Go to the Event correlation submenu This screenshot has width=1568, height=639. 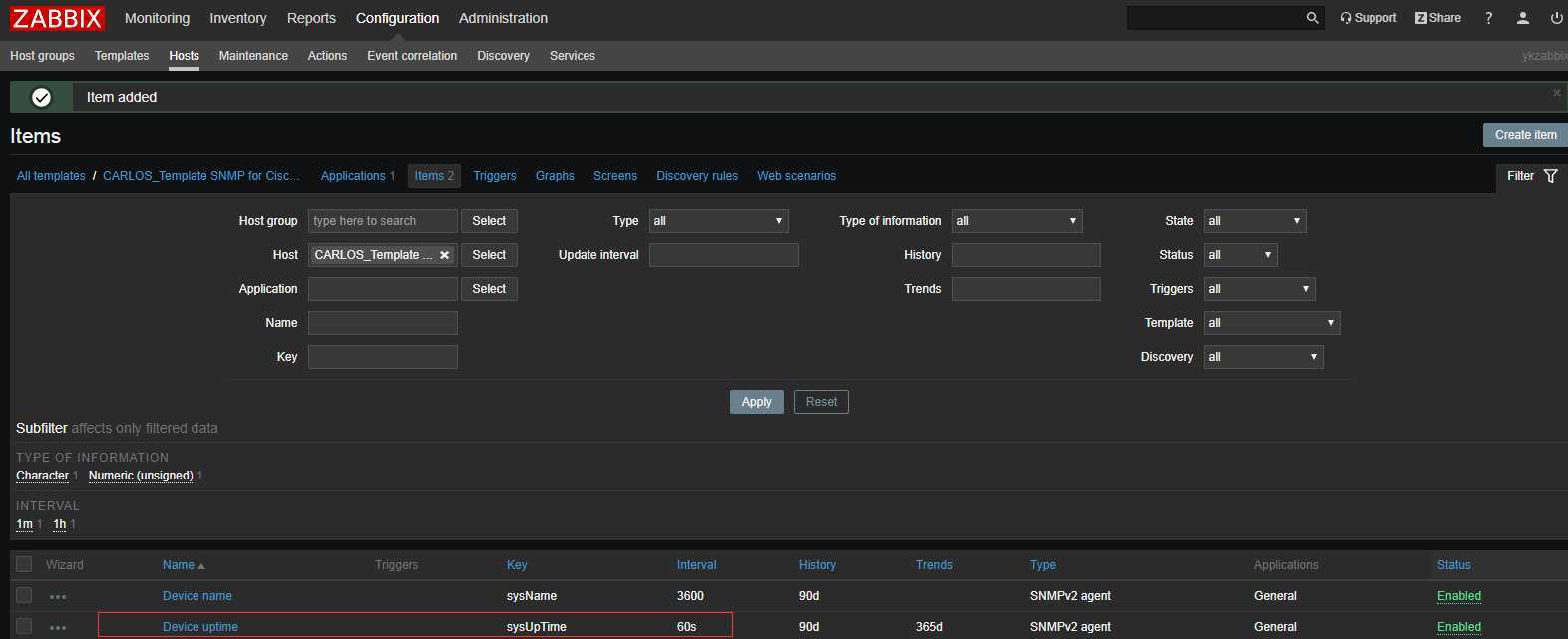click(x=412, y=56)
